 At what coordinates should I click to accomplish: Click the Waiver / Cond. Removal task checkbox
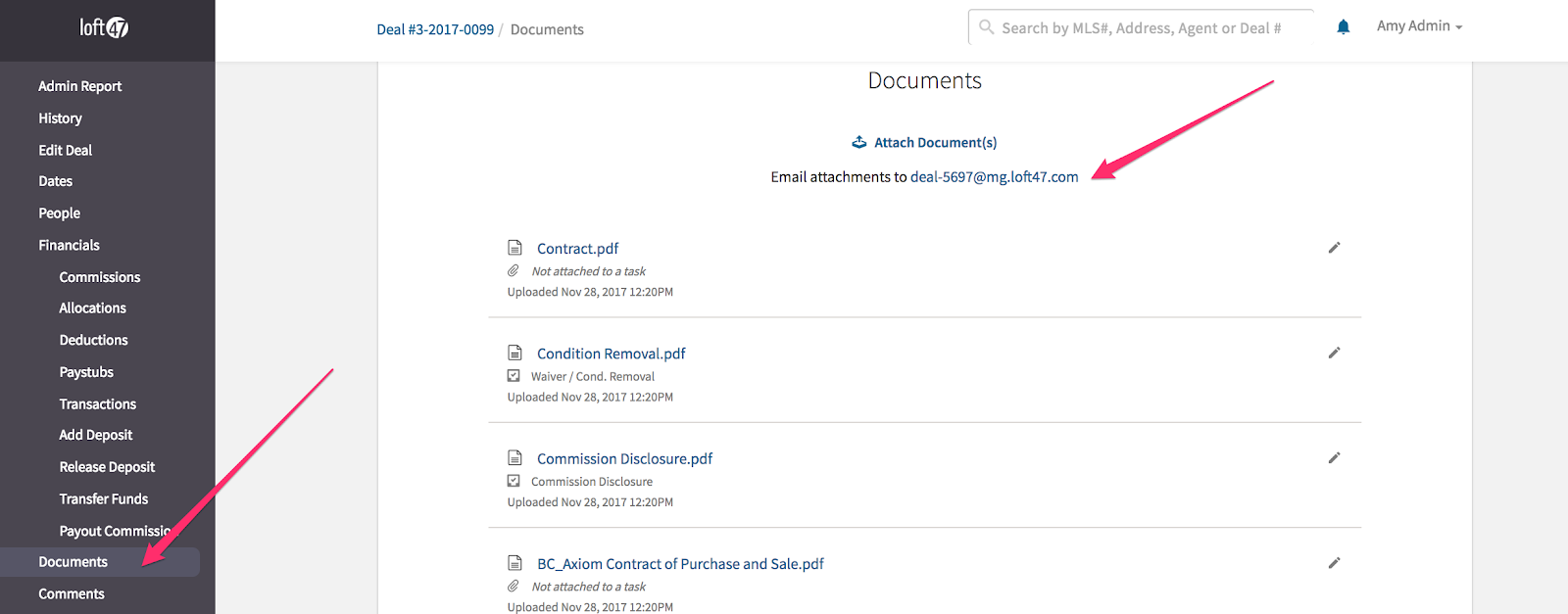coord(514,376)
